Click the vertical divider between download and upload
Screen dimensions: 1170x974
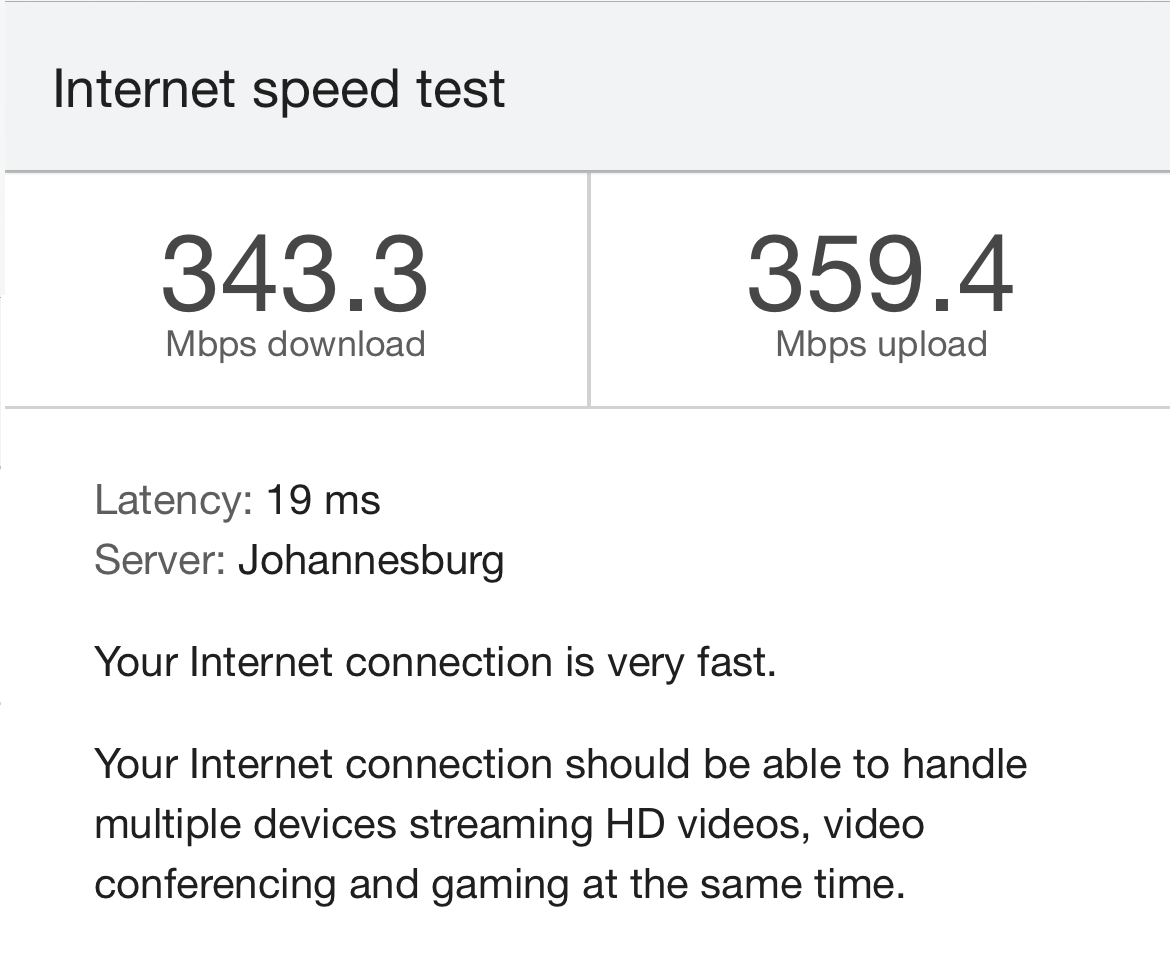coord(589,290)
